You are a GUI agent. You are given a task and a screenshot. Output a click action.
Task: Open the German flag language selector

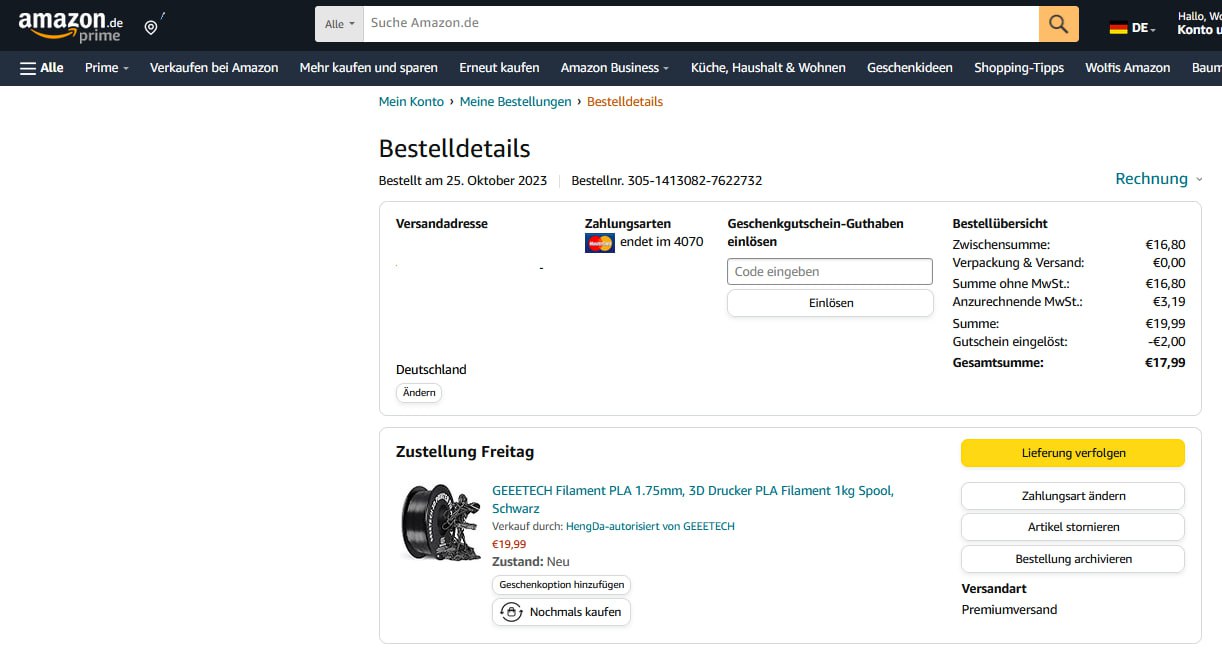(x=1132, y=28)
